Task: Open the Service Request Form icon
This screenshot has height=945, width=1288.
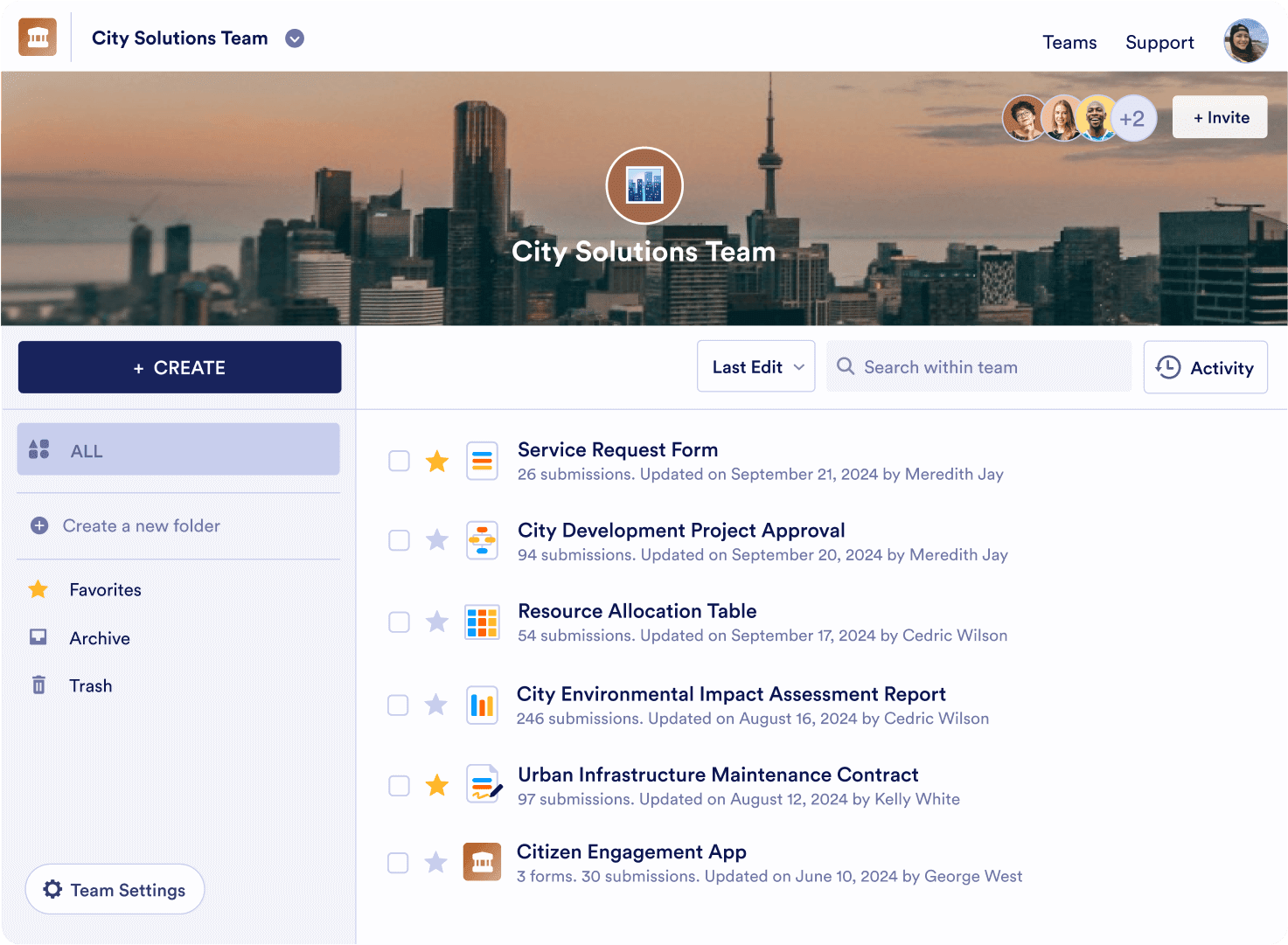Action: [482, 461]
